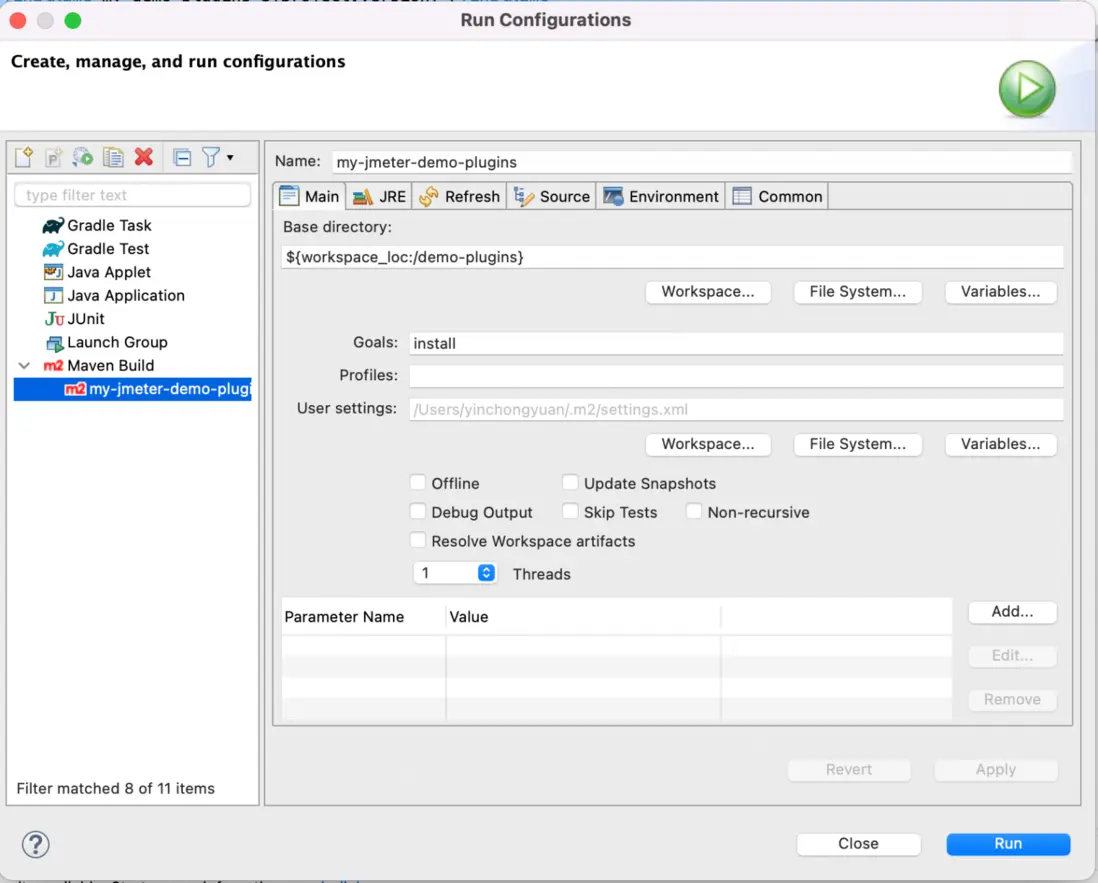
Task: Click the funnel filter icon
Action: pos(211,157)
